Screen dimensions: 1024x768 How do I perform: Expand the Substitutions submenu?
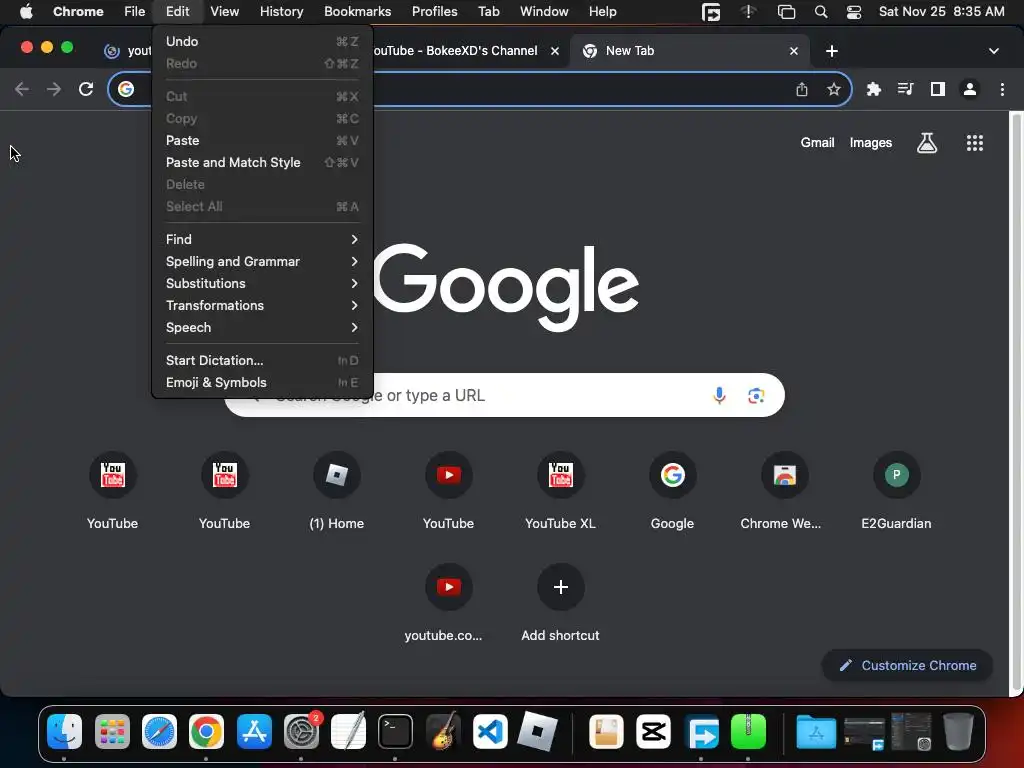tap(263, 283)
